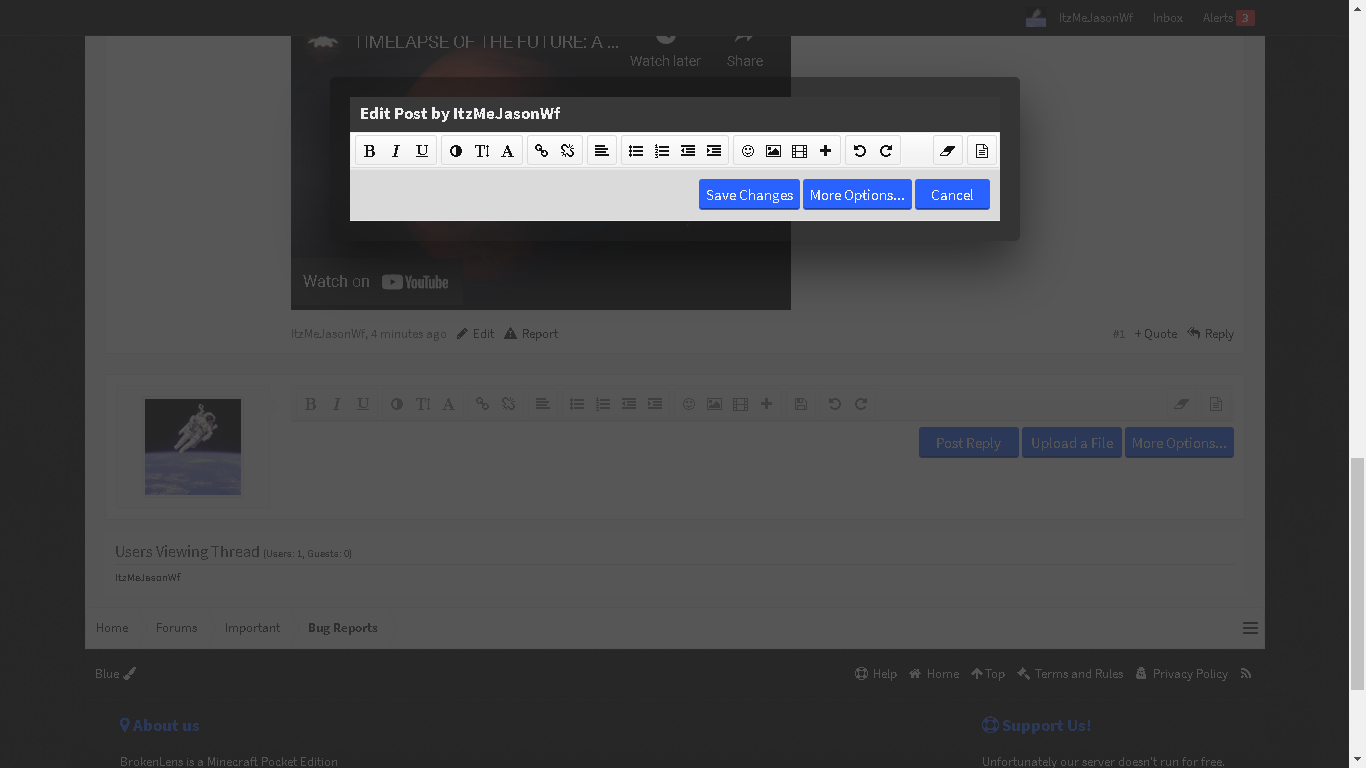Insert unordered list in Edit Post toolbar
The height and width of the screenshot is (768, 1366).
pos(636,151)
